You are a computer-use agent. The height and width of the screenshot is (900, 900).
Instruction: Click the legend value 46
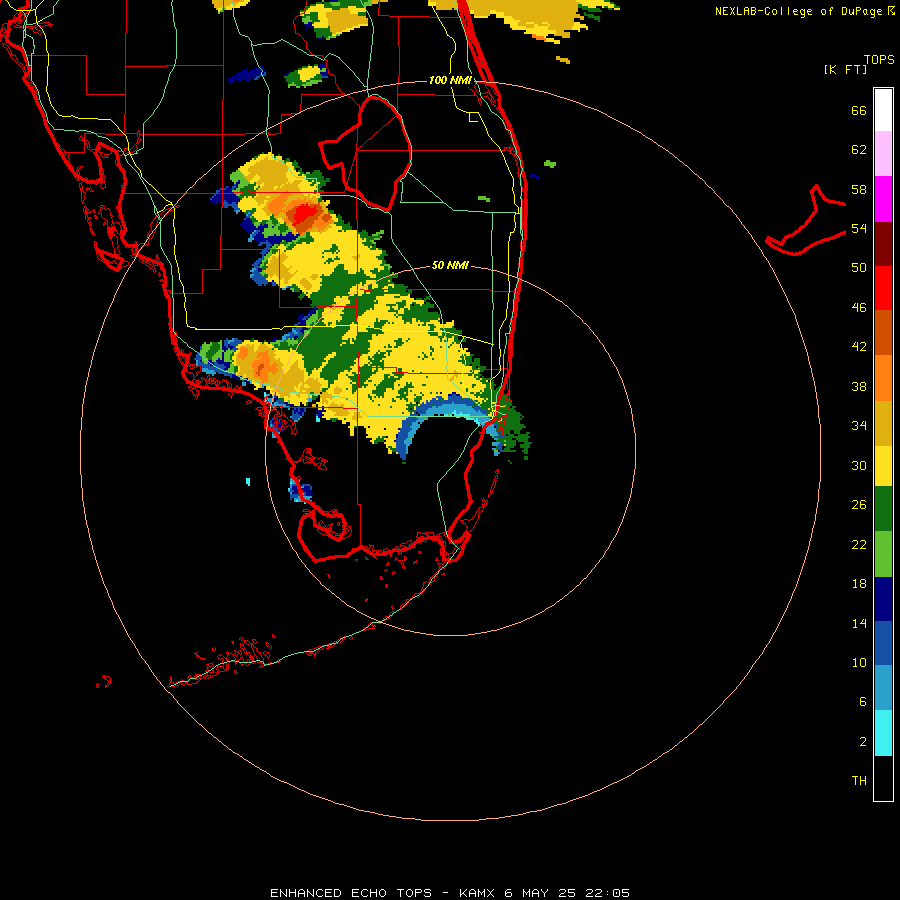point(859,308)
